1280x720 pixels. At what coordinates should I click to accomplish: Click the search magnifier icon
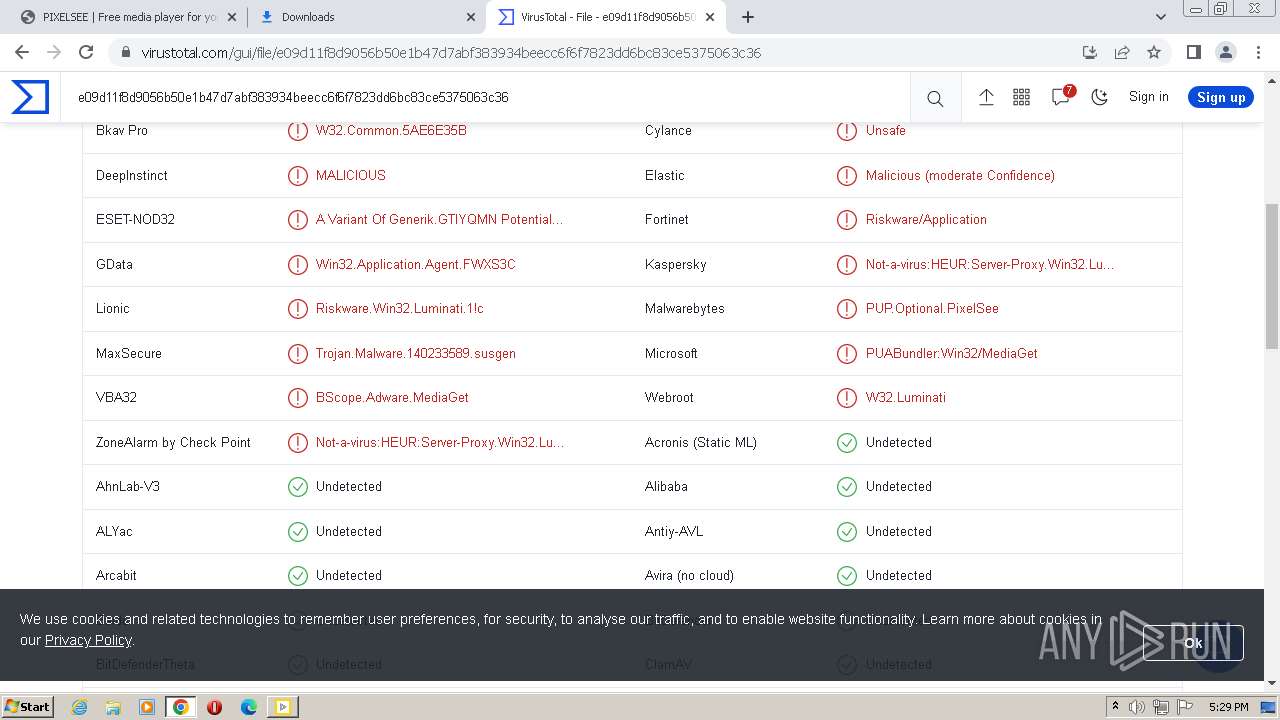pyautogui.click(x=935, y=98)
